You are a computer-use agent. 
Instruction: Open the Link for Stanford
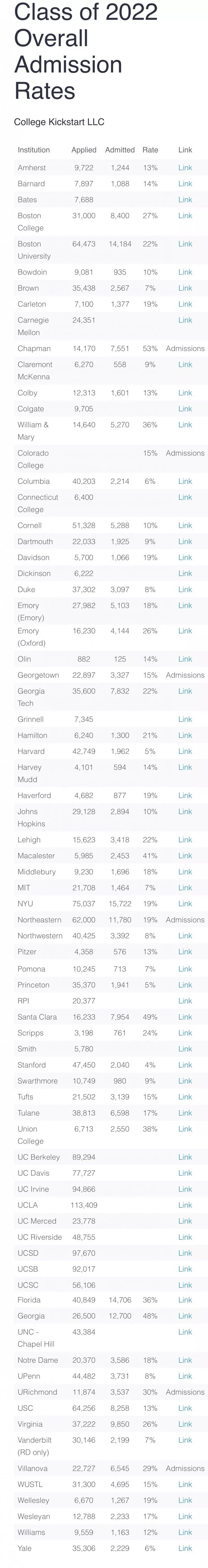coord(185,1065)
